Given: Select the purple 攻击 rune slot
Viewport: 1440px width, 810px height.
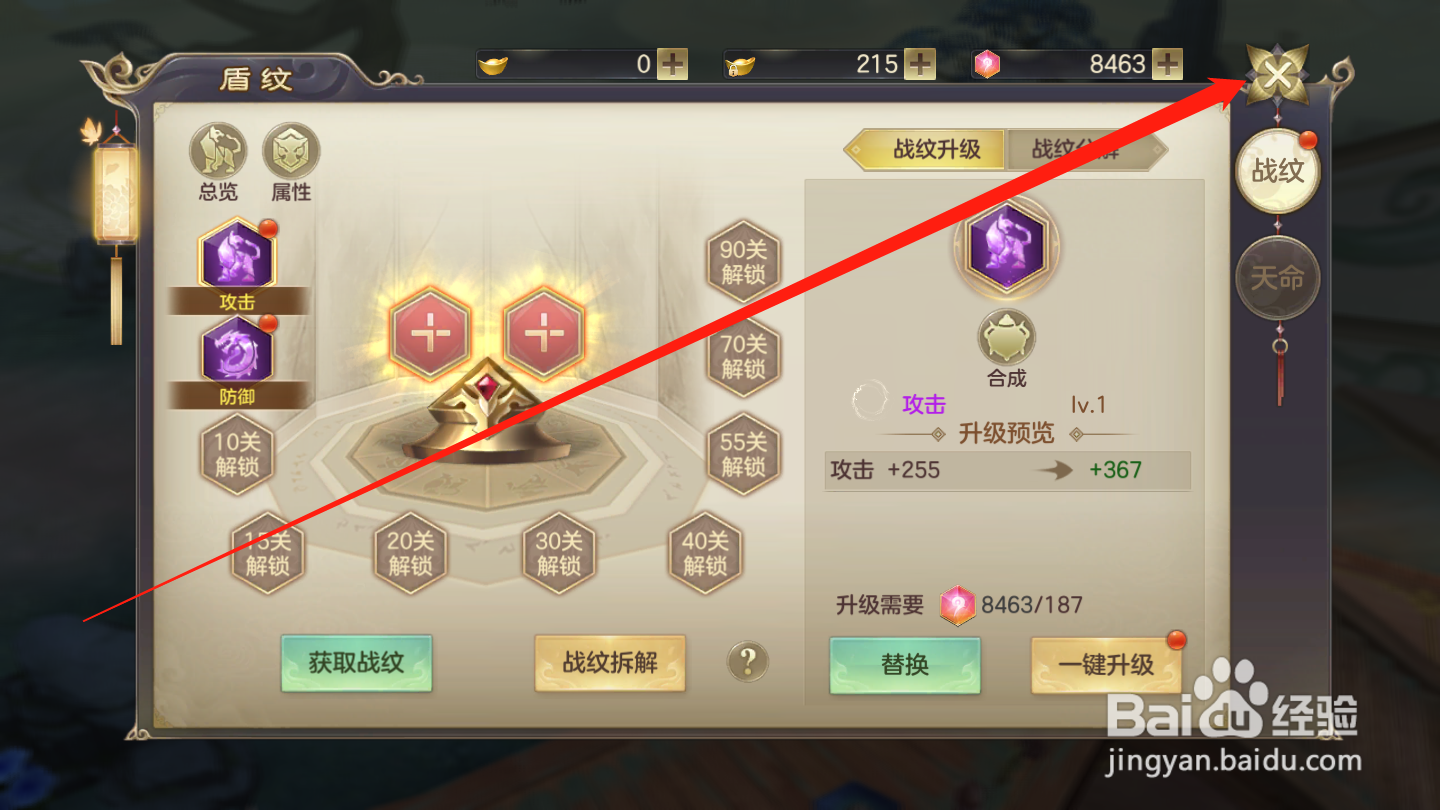Looking at the screenshot, I should (237, 256).
